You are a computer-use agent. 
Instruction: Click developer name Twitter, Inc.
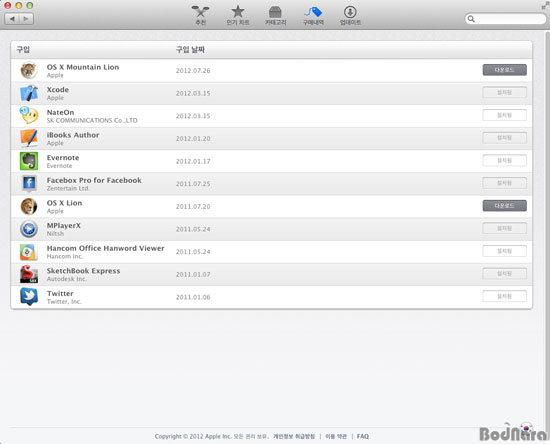pos(64,302)
